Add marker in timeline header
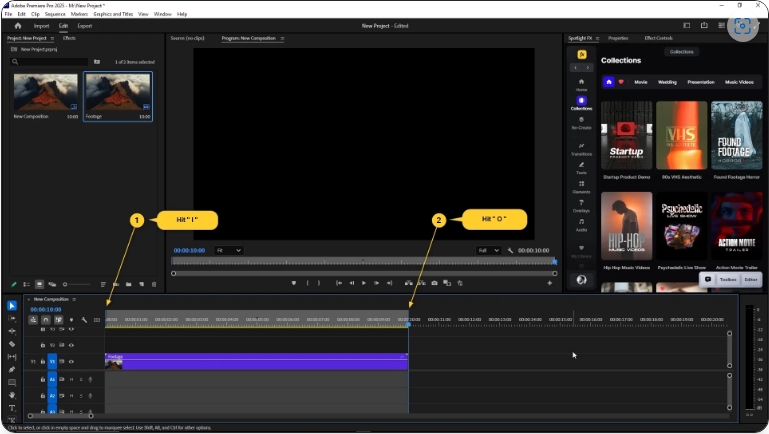This screenshot has height=434, width=769. (72, 320)
